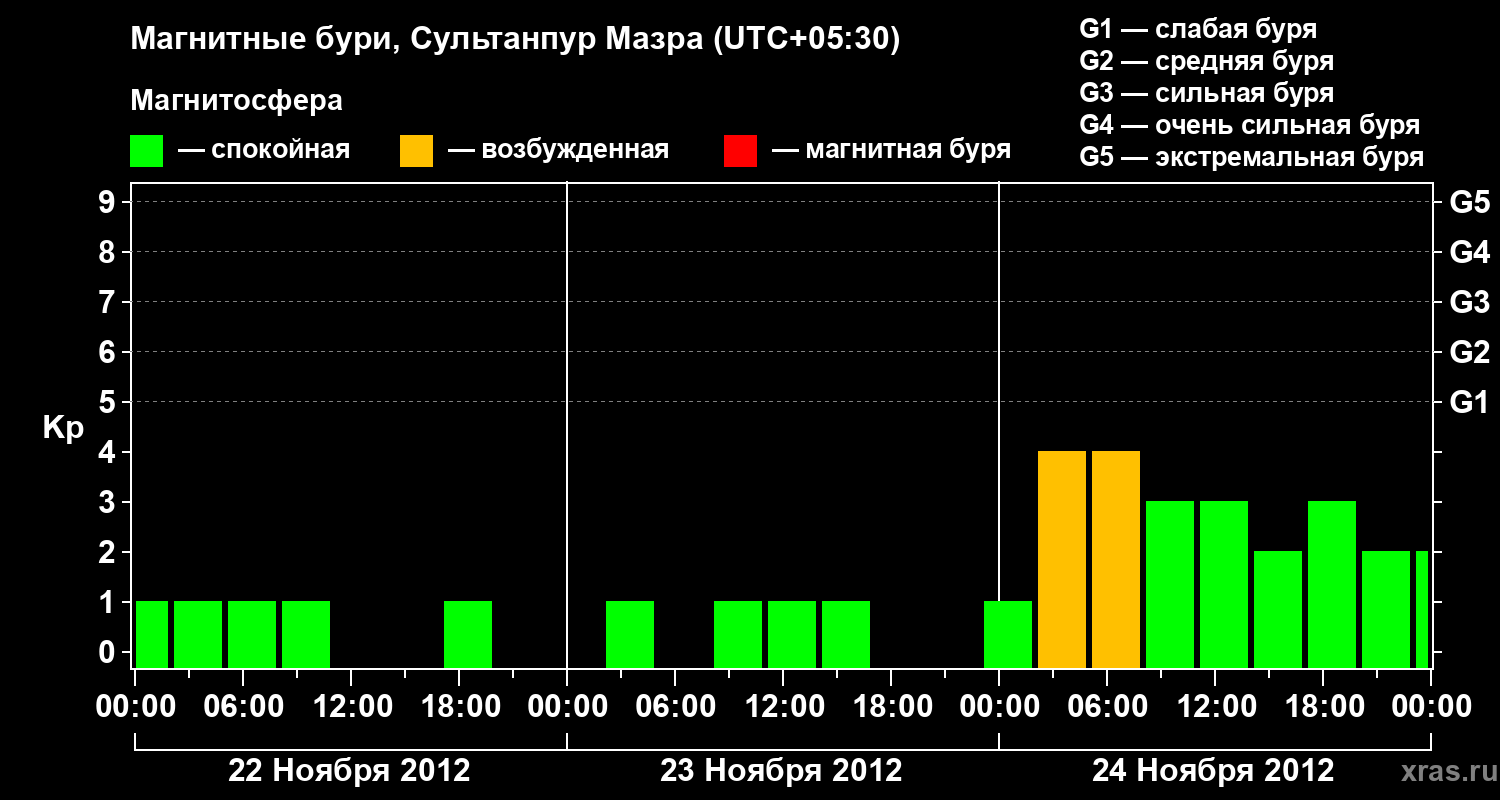Click the 'G3 — сильная буря' line
Screen dimensions: 1500x800
(1206, 93)
